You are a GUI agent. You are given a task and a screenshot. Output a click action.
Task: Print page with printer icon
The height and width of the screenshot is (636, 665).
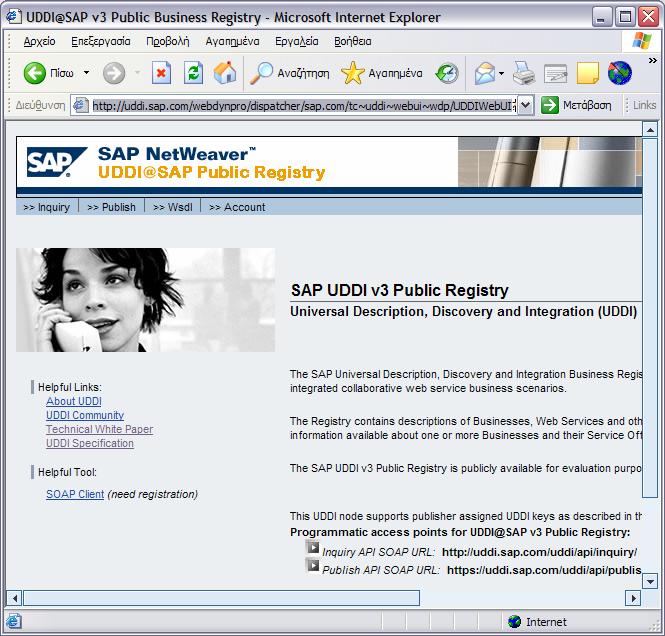[x=524, y=73]
